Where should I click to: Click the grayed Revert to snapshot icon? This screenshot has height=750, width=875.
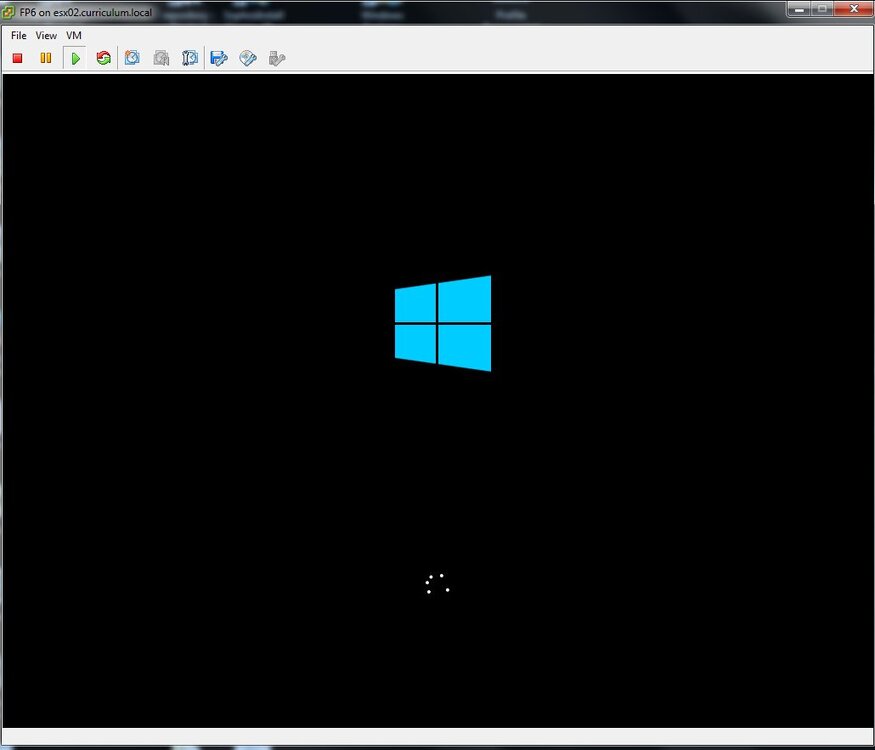pyautogui.click(x=161, y=58)
